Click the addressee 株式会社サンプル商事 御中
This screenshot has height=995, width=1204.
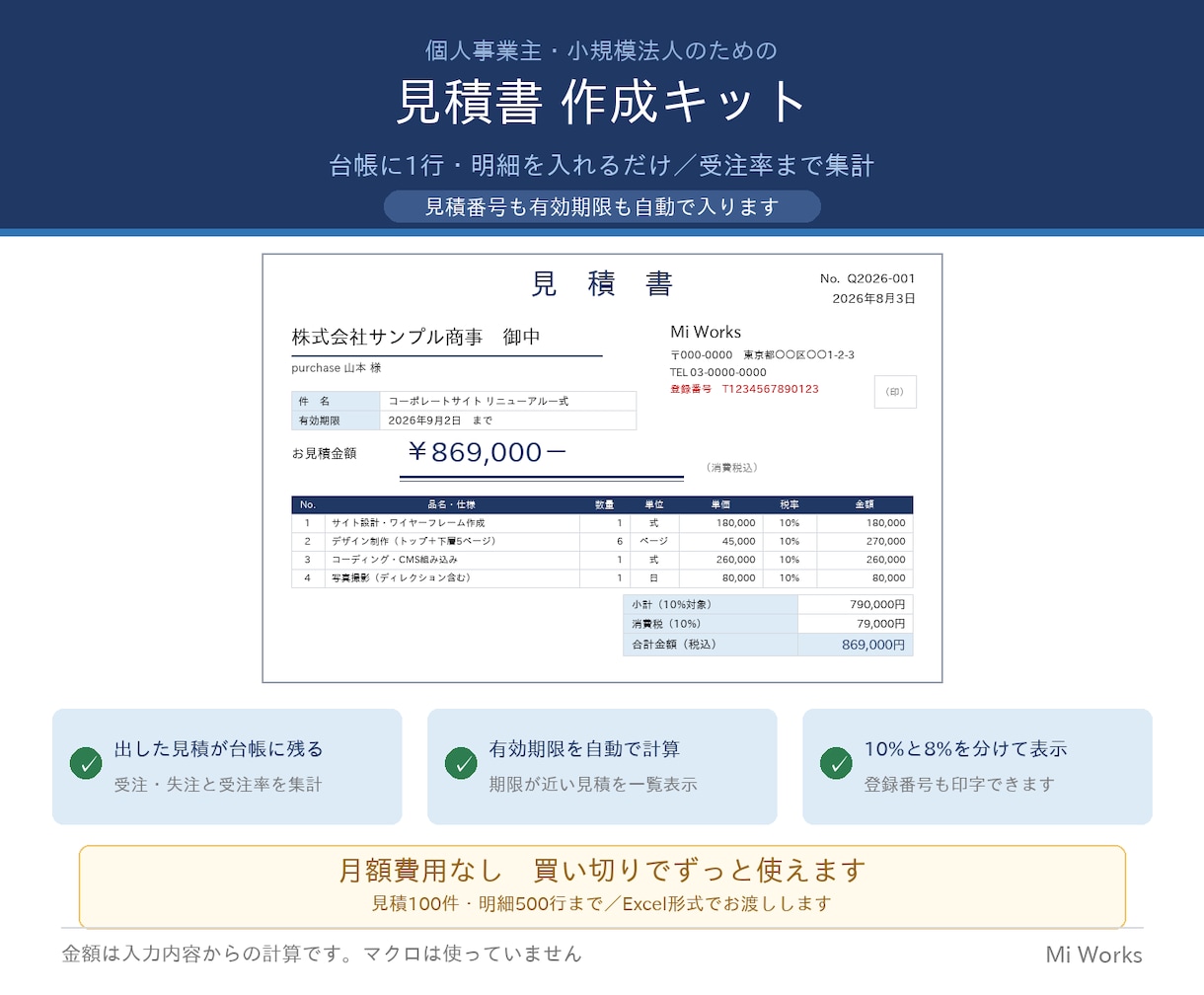click(x=416, y=337)
